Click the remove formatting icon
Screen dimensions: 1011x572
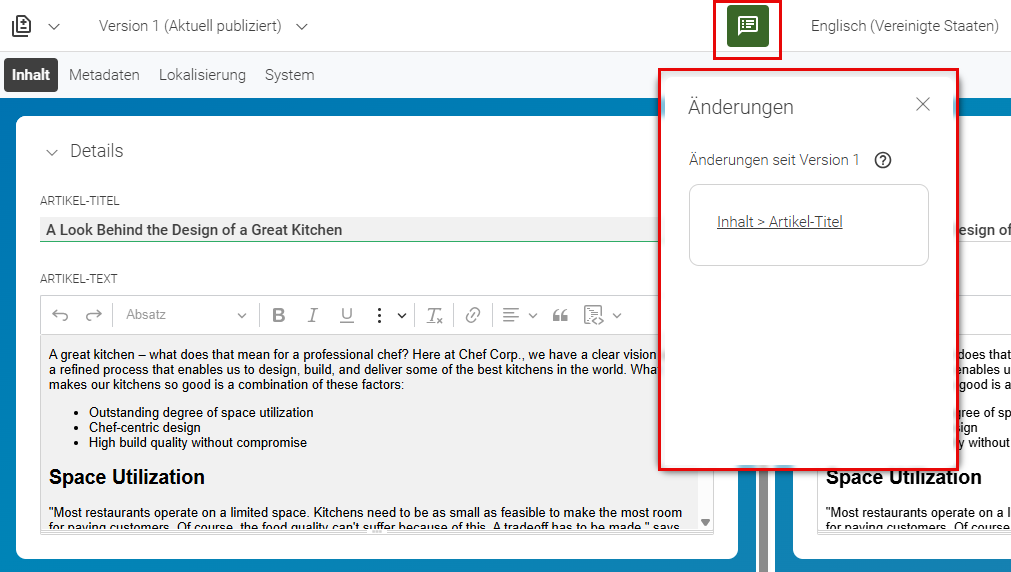pyautogui.click(x=435, y=315)
